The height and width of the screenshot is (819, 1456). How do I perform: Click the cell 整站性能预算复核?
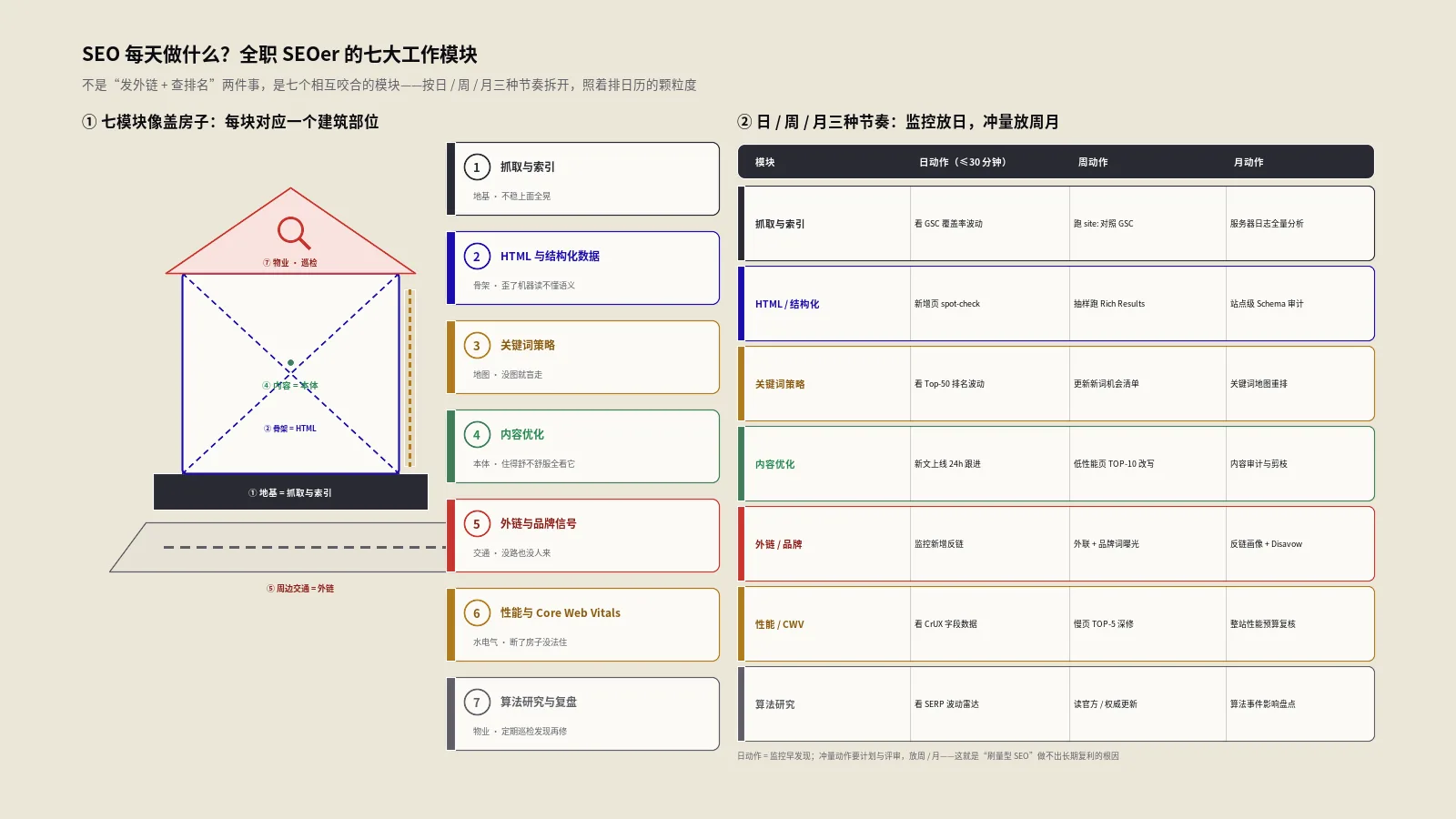[1262, 624]
